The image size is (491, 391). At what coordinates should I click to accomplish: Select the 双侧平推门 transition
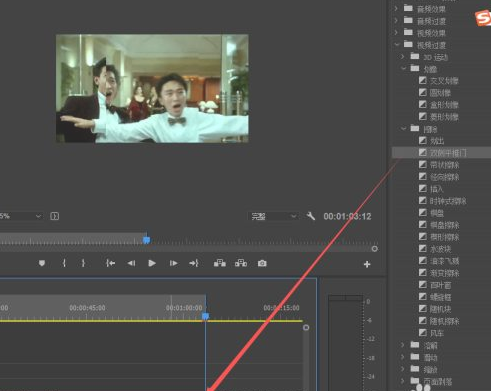pyautogui.click(x=448, y=153)
